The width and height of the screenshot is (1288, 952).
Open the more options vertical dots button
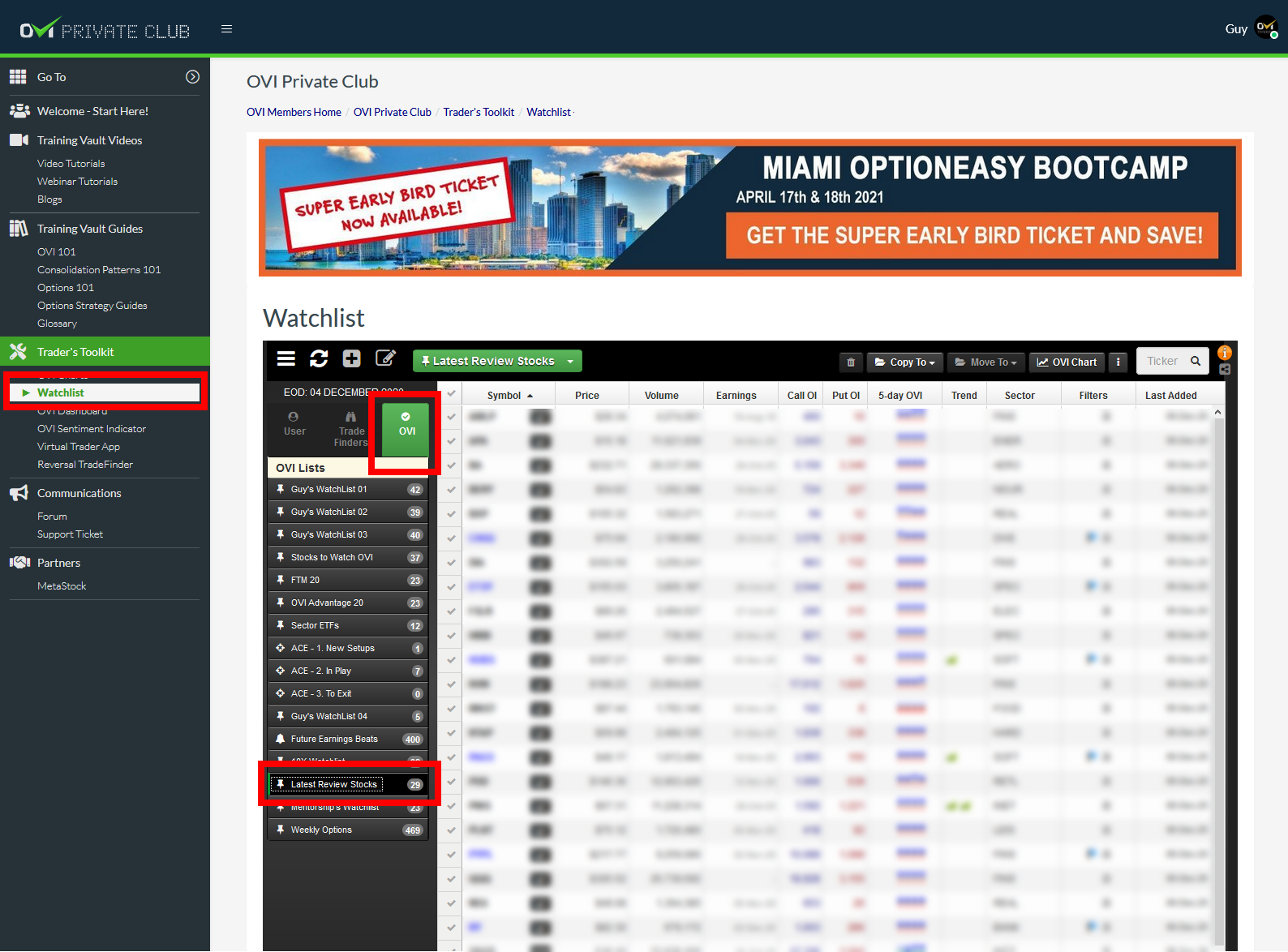1118,362
